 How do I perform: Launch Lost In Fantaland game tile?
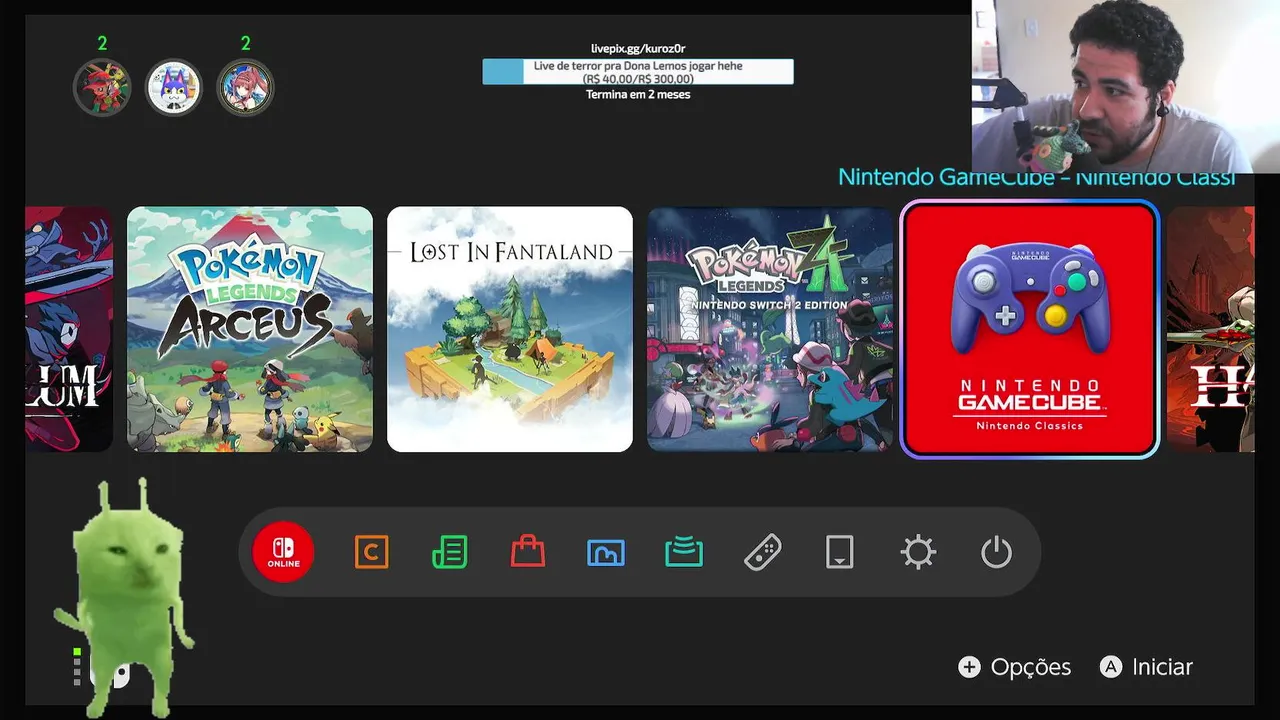510,329
